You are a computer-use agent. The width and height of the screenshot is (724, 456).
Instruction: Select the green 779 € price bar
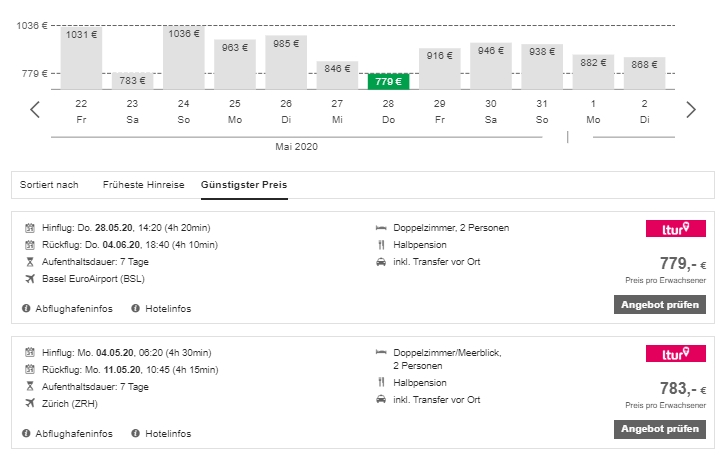point(388,81)
